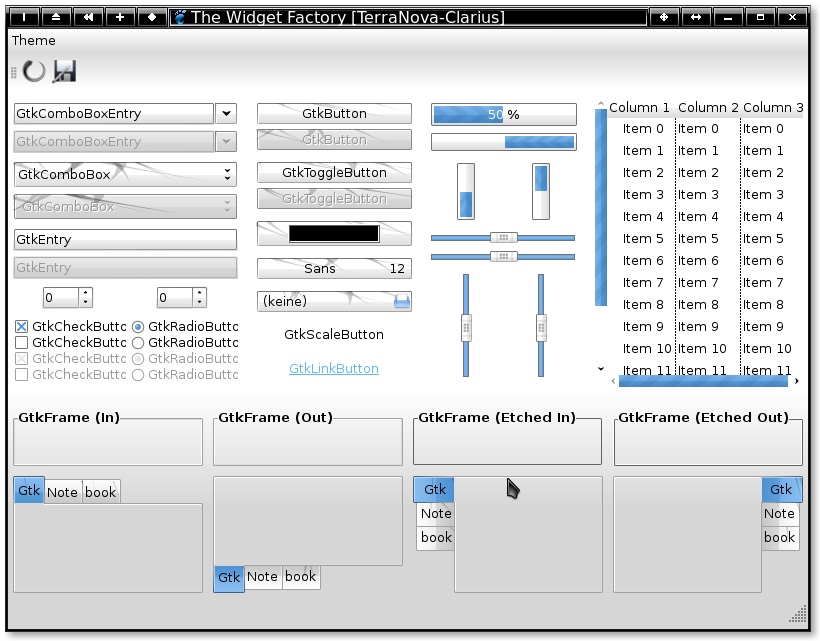Click the lower horizontal scale slider handle
This screenshot has width=820, height=641.
[504, 257]
